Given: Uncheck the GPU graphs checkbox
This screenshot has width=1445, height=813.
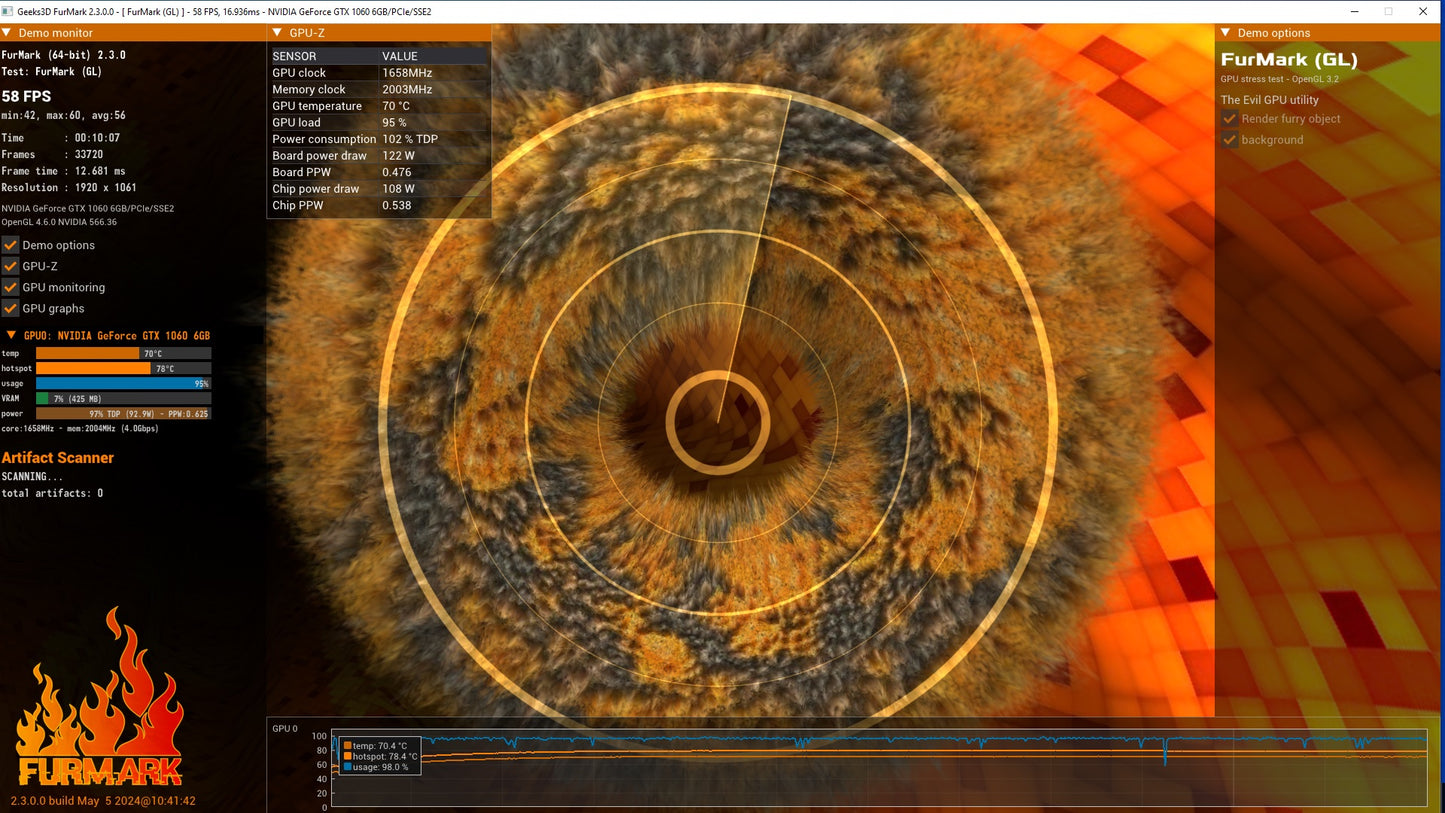Looking at the screenshot, I should 11,308.
